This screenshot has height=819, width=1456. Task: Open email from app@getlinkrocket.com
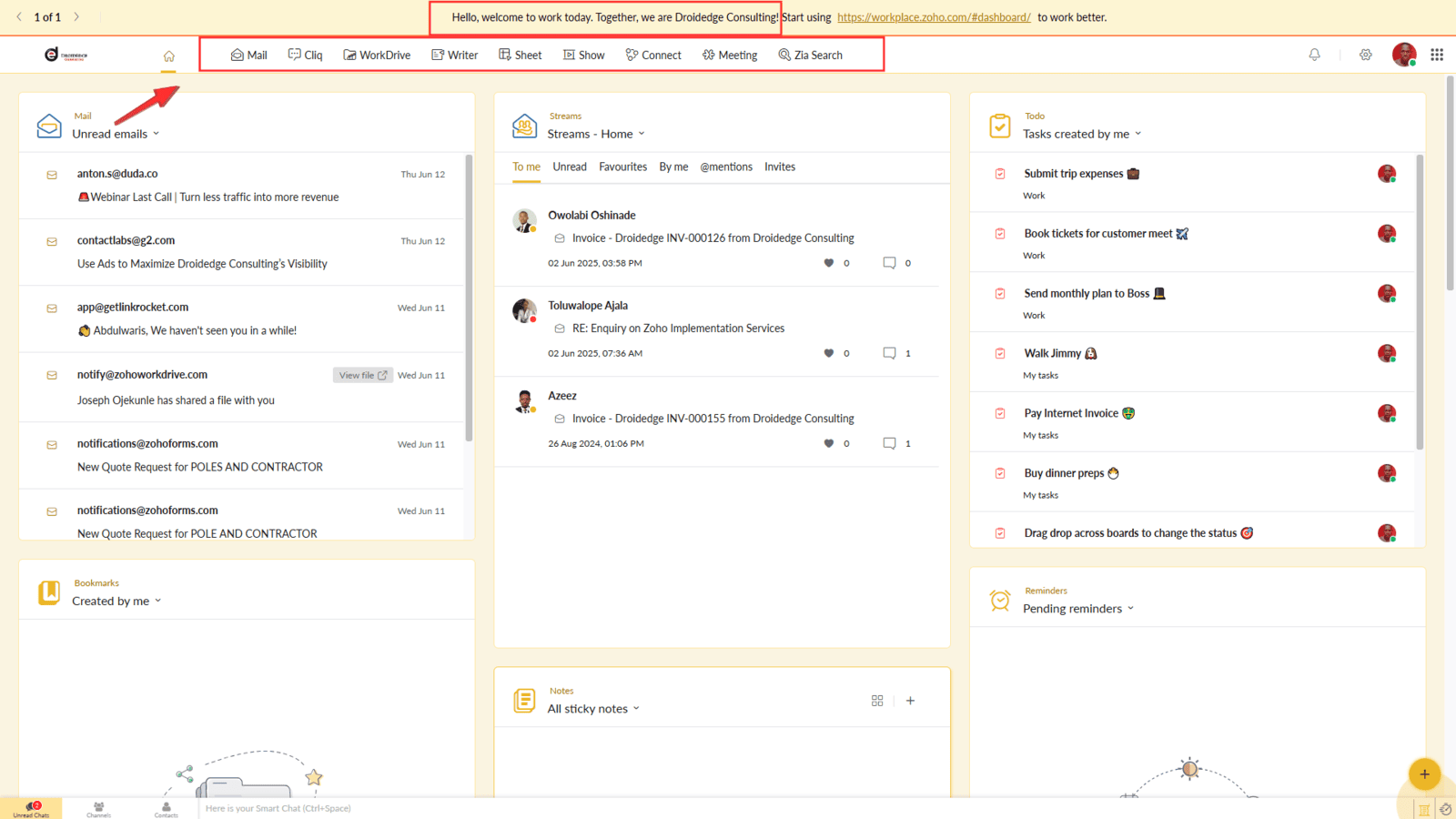(242, 319)
